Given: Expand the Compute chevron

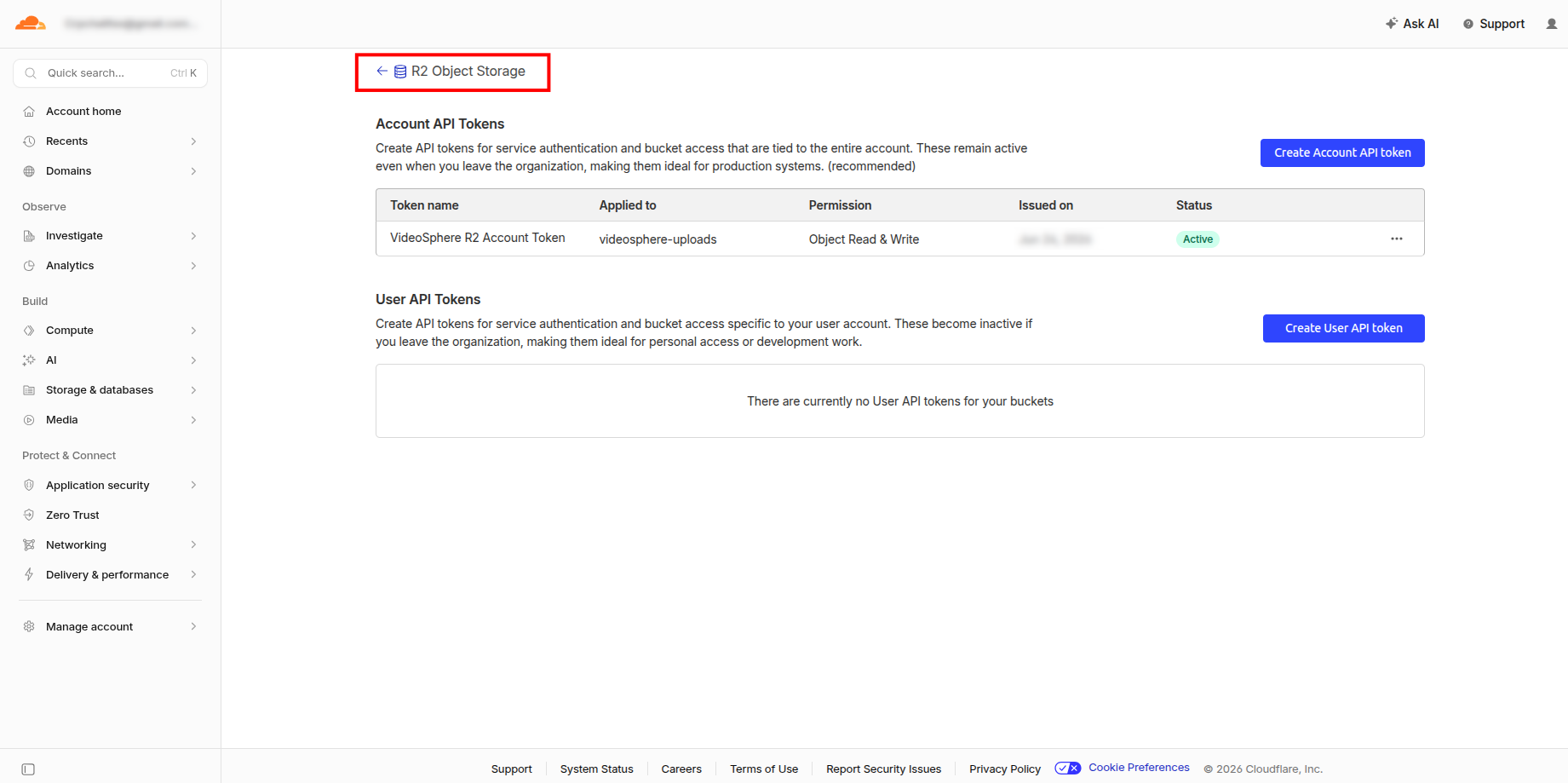Looking at the screenshot, I should click(x=194, y=331).
